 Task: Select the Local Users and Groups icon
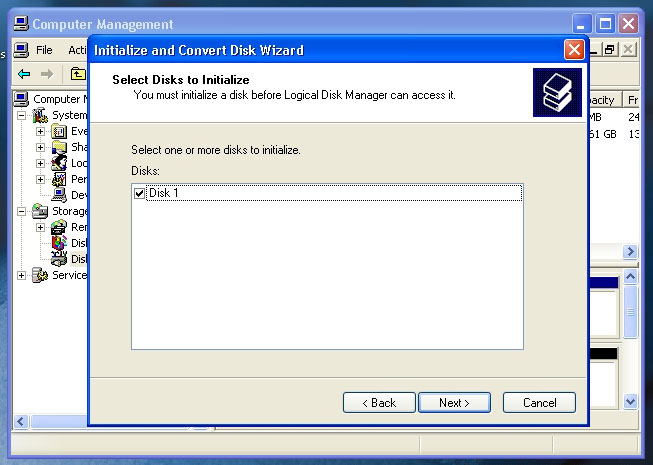(59, 163)
